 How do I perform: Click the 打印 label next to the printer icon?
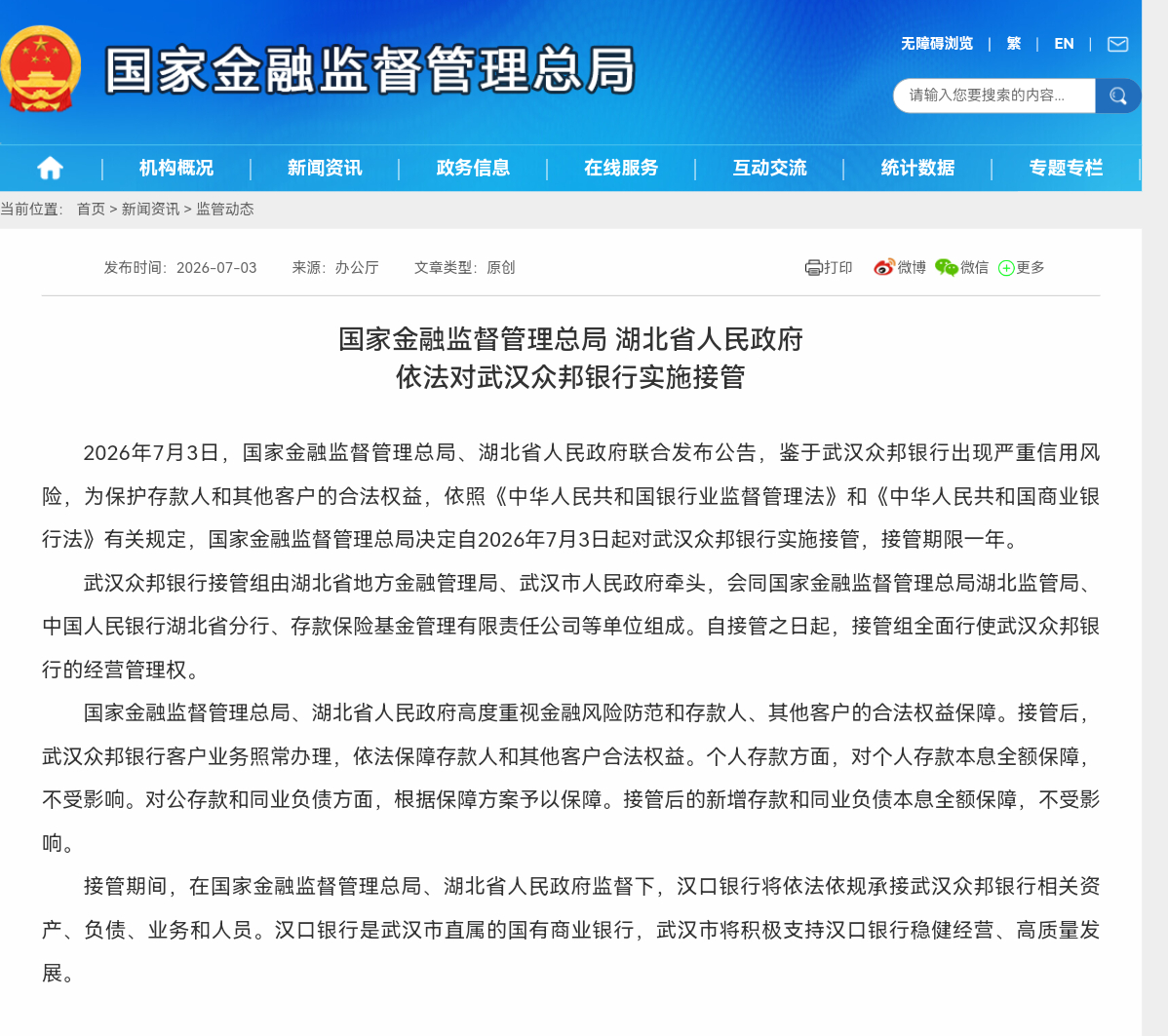[838, 267]
